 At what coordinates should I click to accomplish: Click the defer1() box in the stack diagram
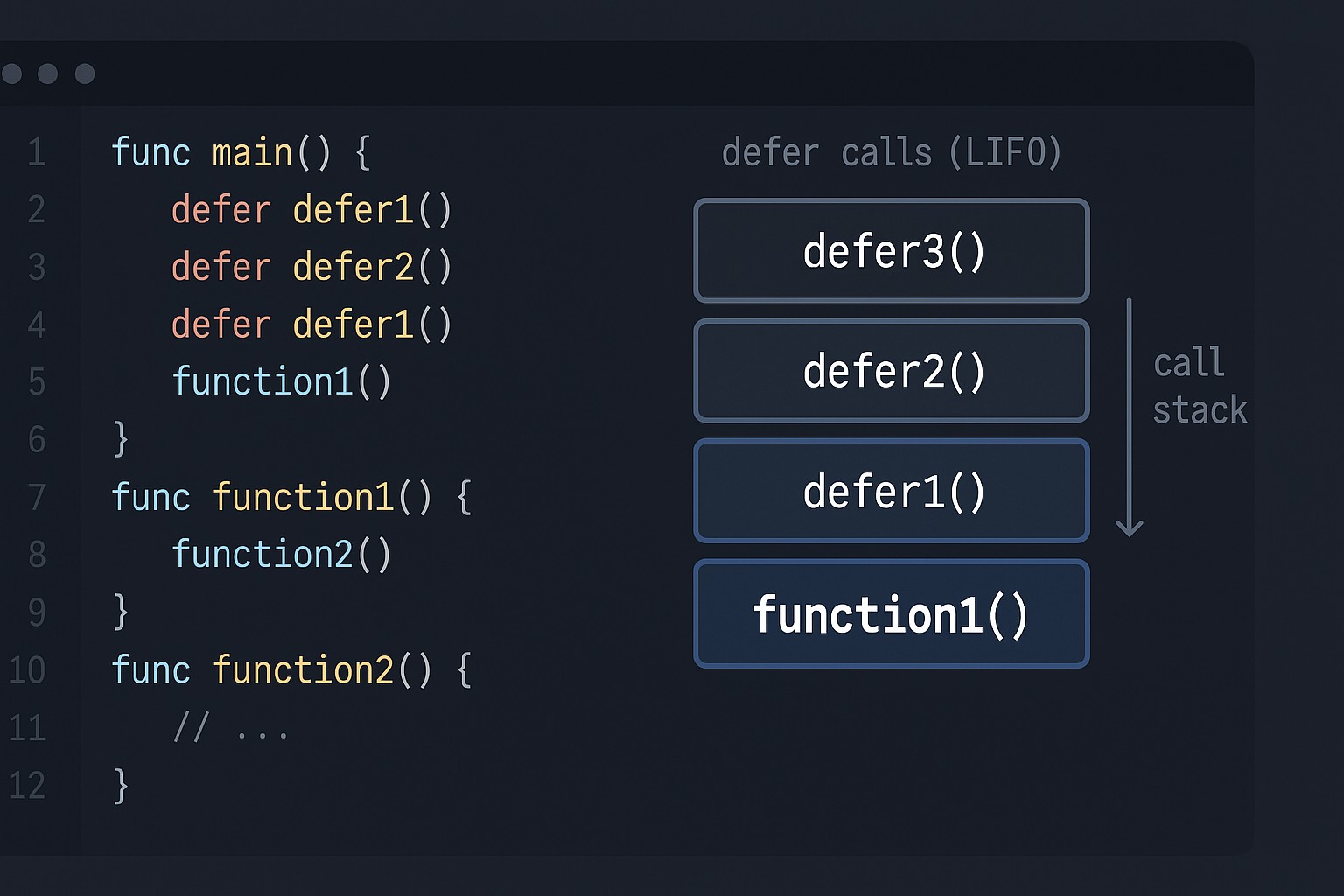click(891, 491)
